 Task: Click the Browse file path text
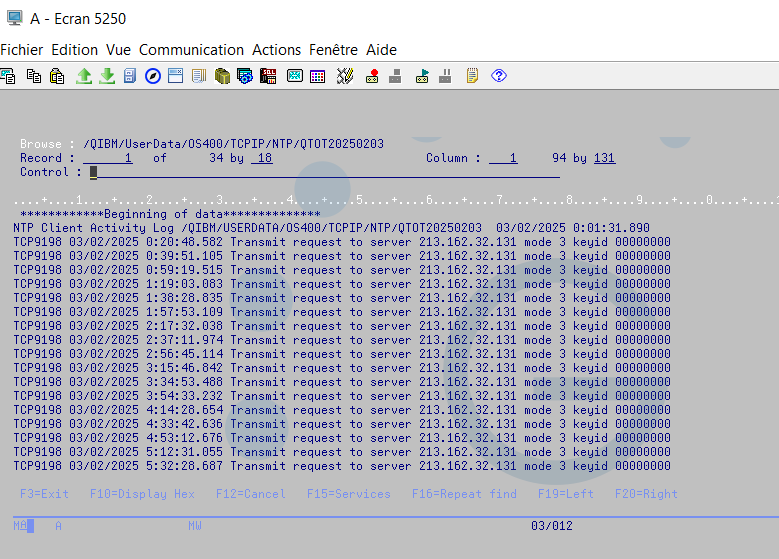(234, 144)
